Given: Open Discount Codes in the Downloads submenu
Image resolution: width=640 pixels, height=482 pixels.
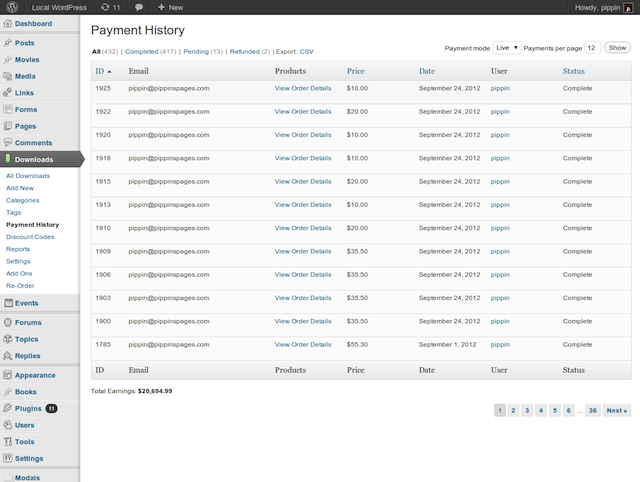Looking at the screenshot, I should (30, 237).
